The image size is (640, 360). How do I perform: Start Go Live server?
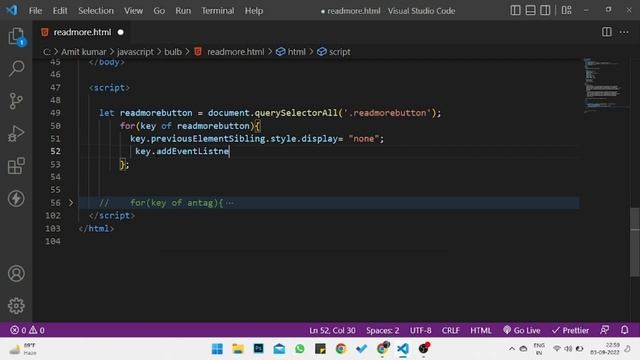pyautogui.click(x=522, y=330)
